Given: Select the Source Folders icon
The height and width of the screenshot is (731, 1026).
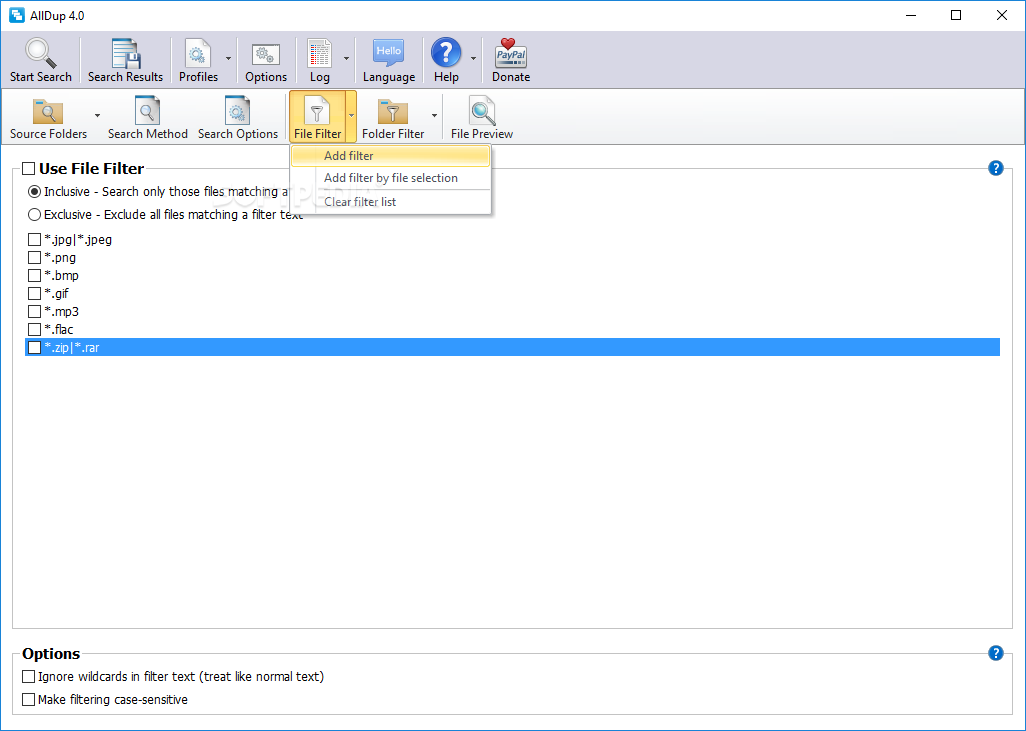Looking at the screenshot, I should point(48,111).
